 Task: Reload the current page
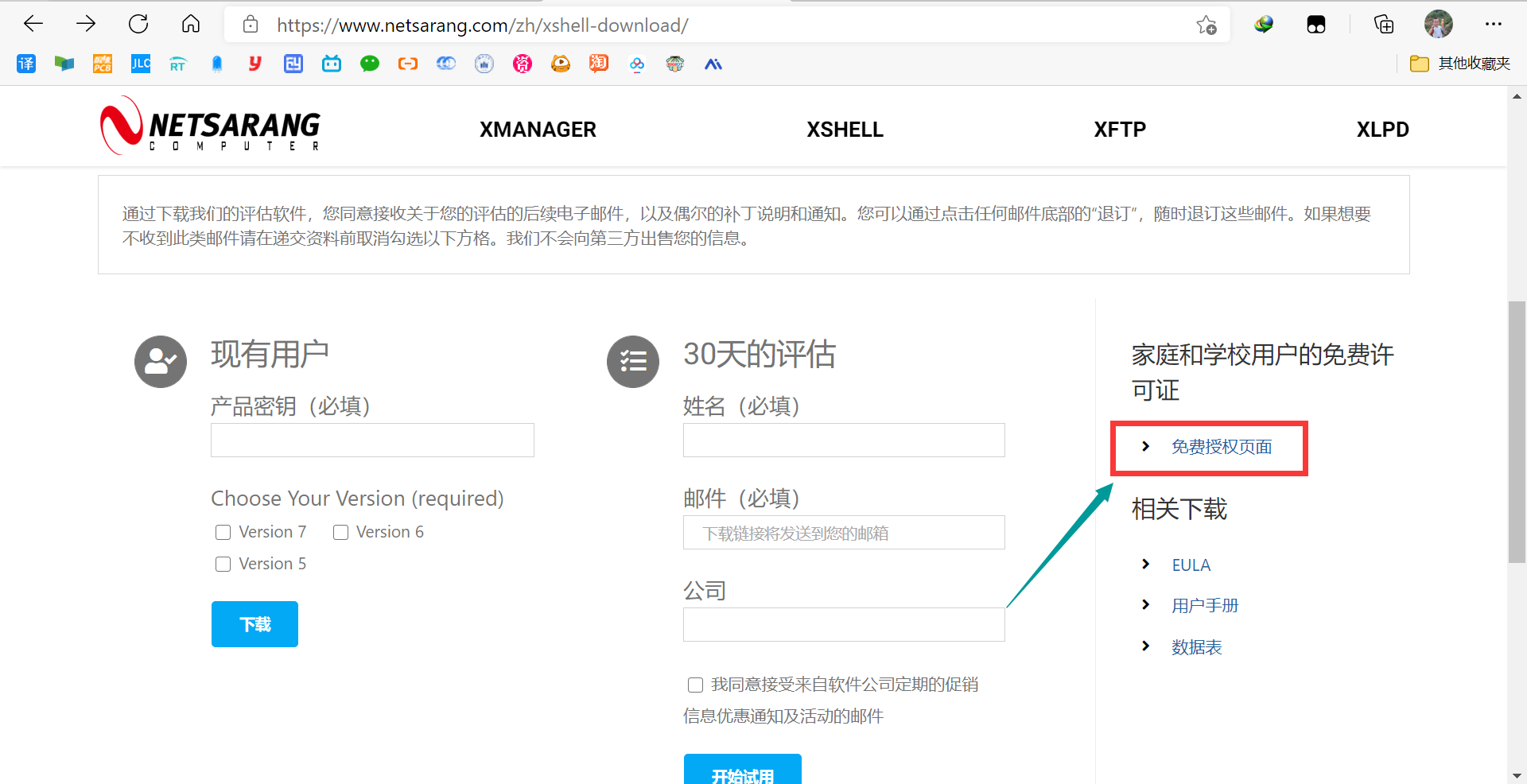138,24
